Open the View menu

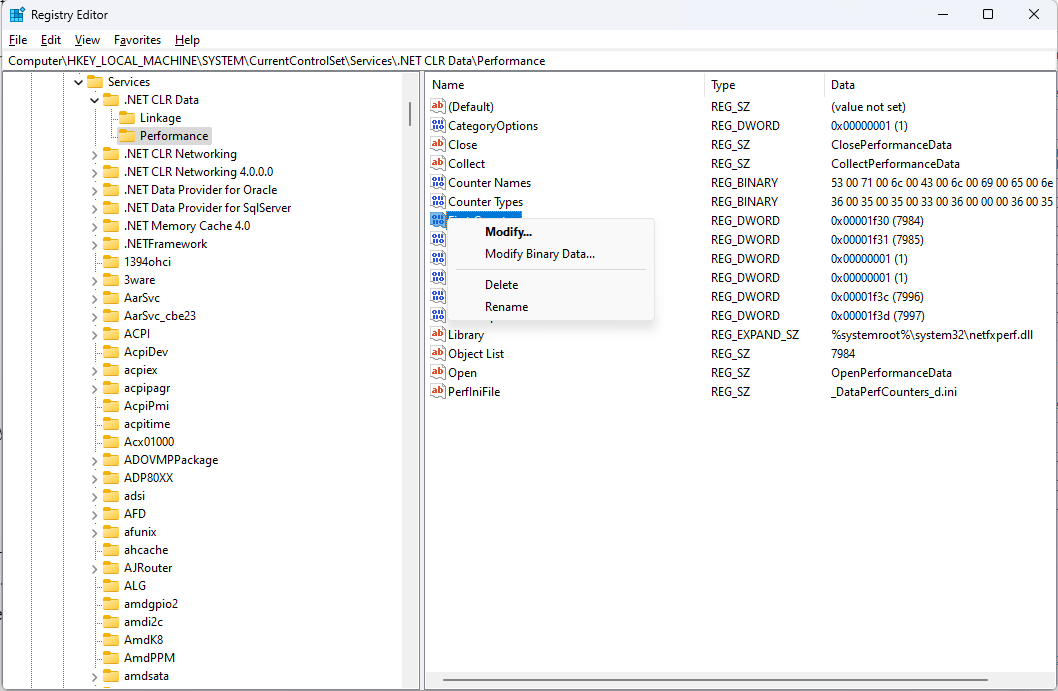pos(87,40)
